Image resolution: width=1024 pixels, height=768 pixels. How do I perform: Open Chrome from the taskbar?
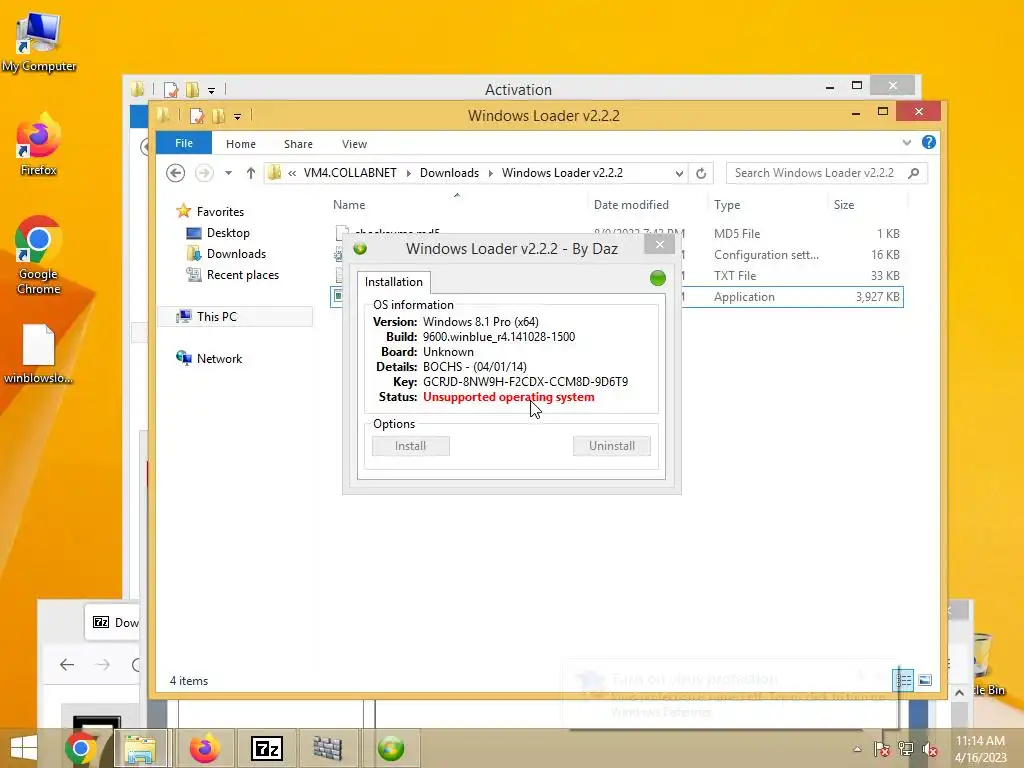tap(81, 748)
